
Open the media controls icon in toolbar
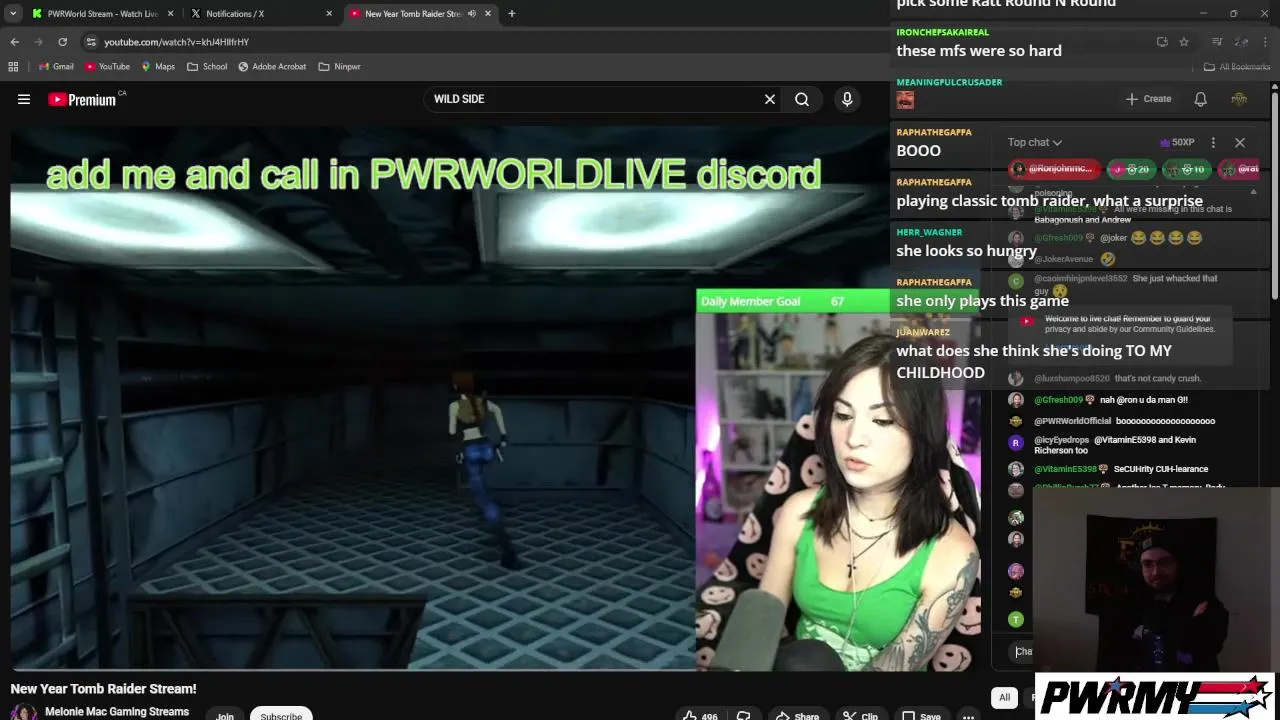(x=1217, y=42)
